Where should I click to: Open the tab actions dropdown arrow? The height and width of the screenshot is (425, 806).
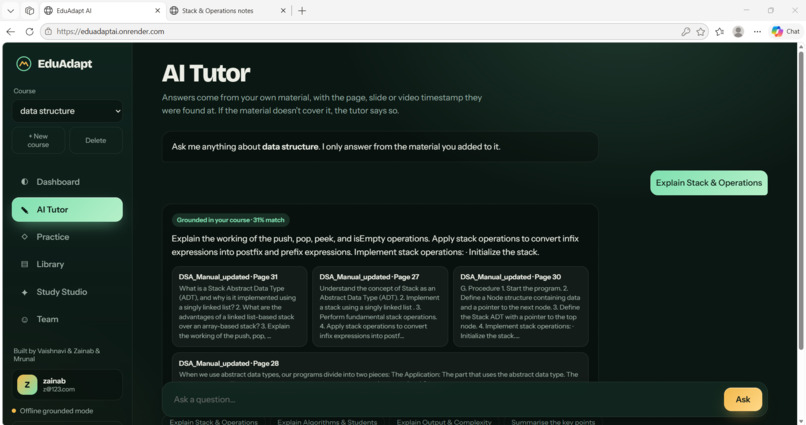[x=10, y=10]
